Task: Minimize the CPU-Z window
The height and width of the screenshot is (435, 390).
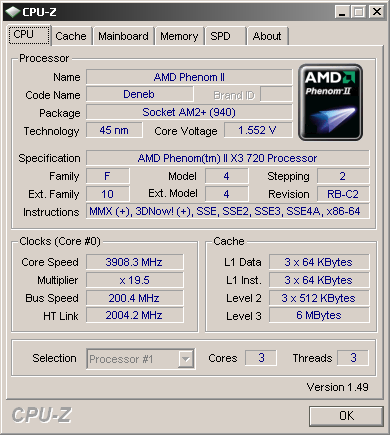Action: (342, 12)
